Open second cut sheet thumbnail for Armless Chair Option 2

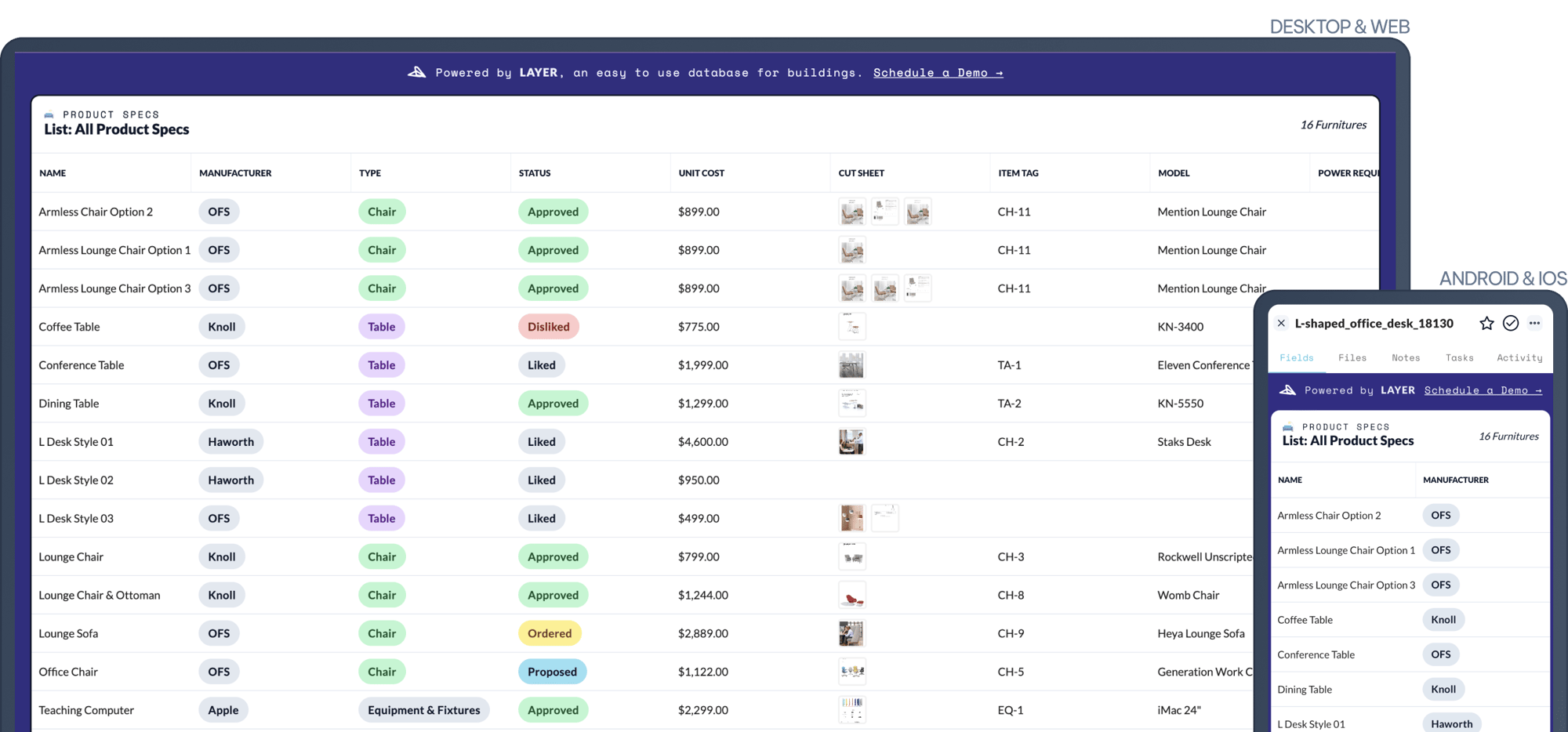pyautogui.click(x=885, y=212)
